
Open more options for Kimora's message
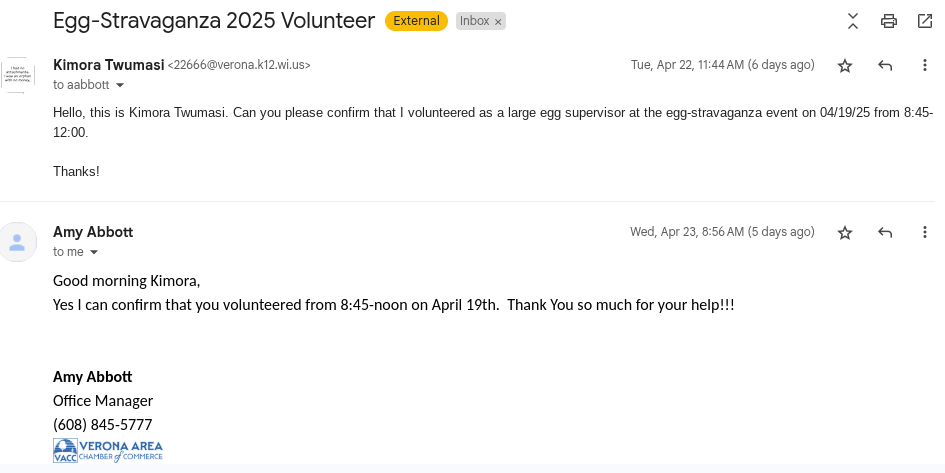click(x=925, y=65)
